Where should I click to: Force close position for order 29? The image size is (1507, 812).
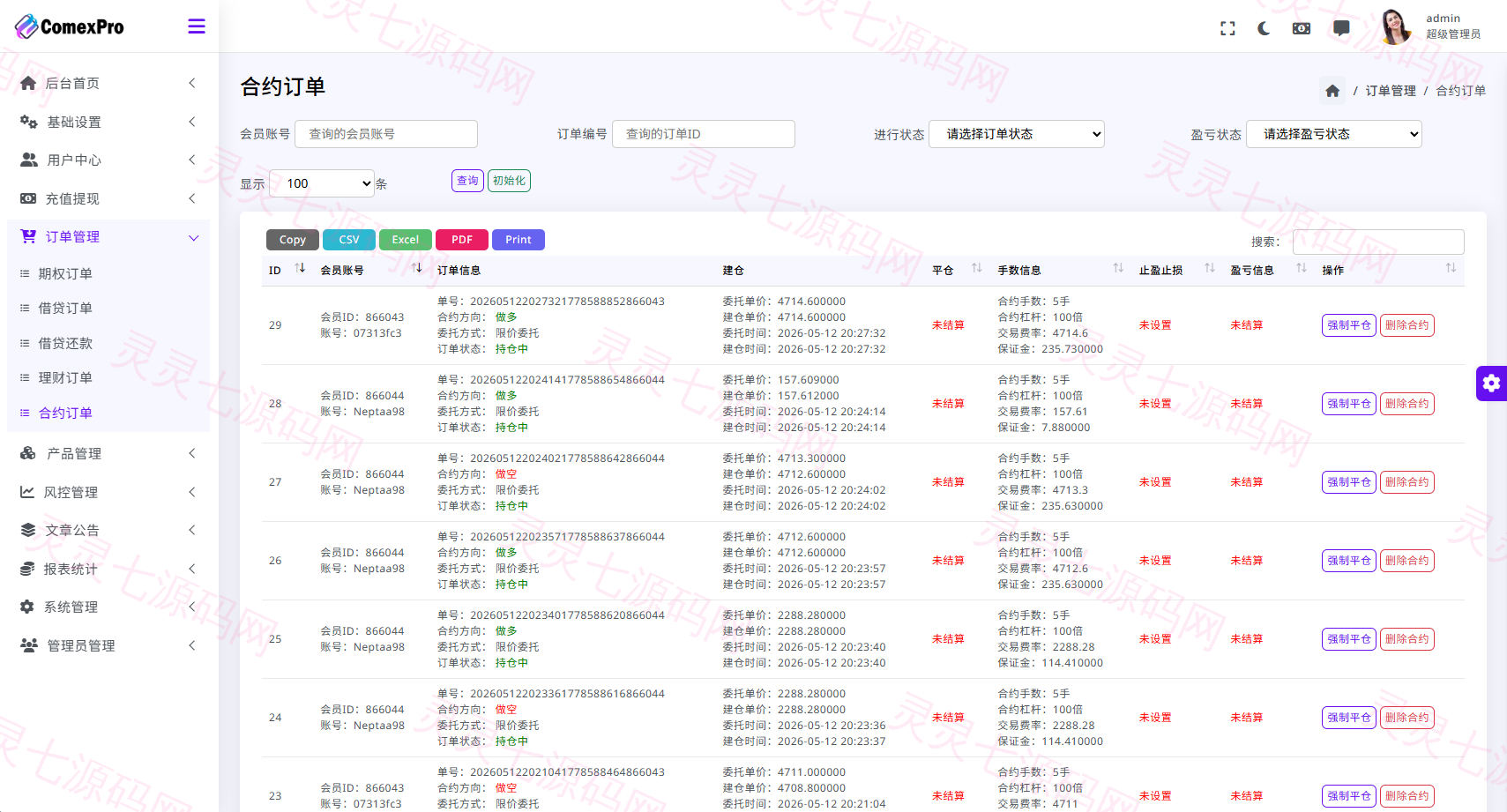click(x=1349, y=325)
